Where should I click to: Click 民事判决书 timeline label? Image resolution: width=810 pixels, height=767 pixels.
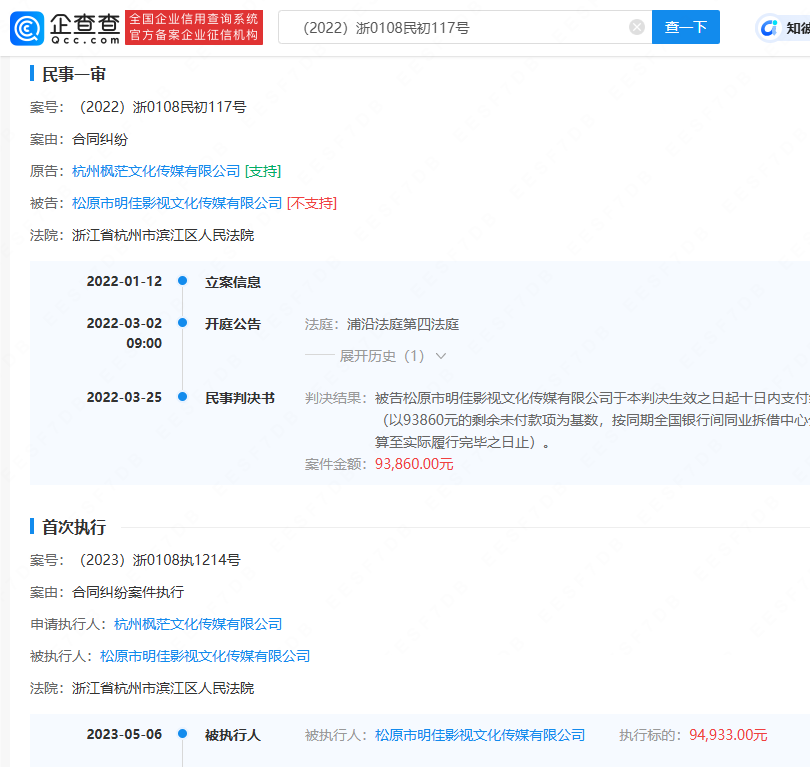point(240,398)
